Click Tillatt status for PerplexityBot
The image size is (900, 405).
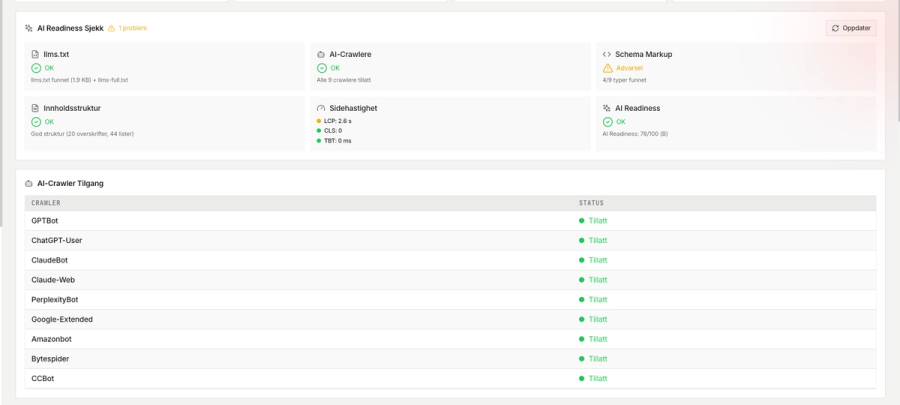[598, 299]
